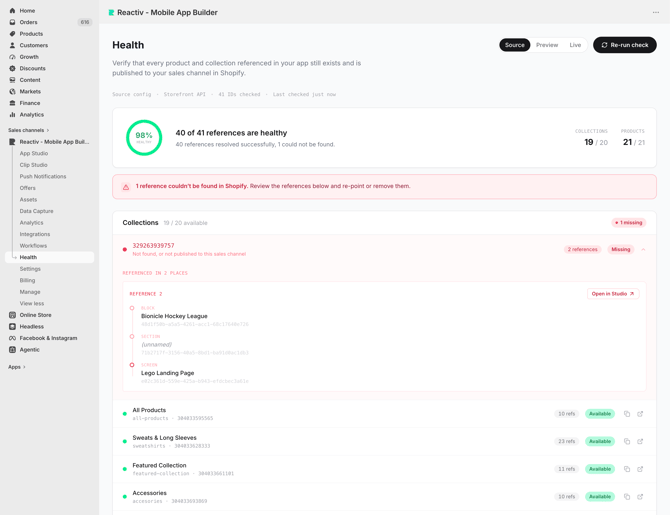Open the Manage page
The image size is (670, 515).
tap(30, 292)
